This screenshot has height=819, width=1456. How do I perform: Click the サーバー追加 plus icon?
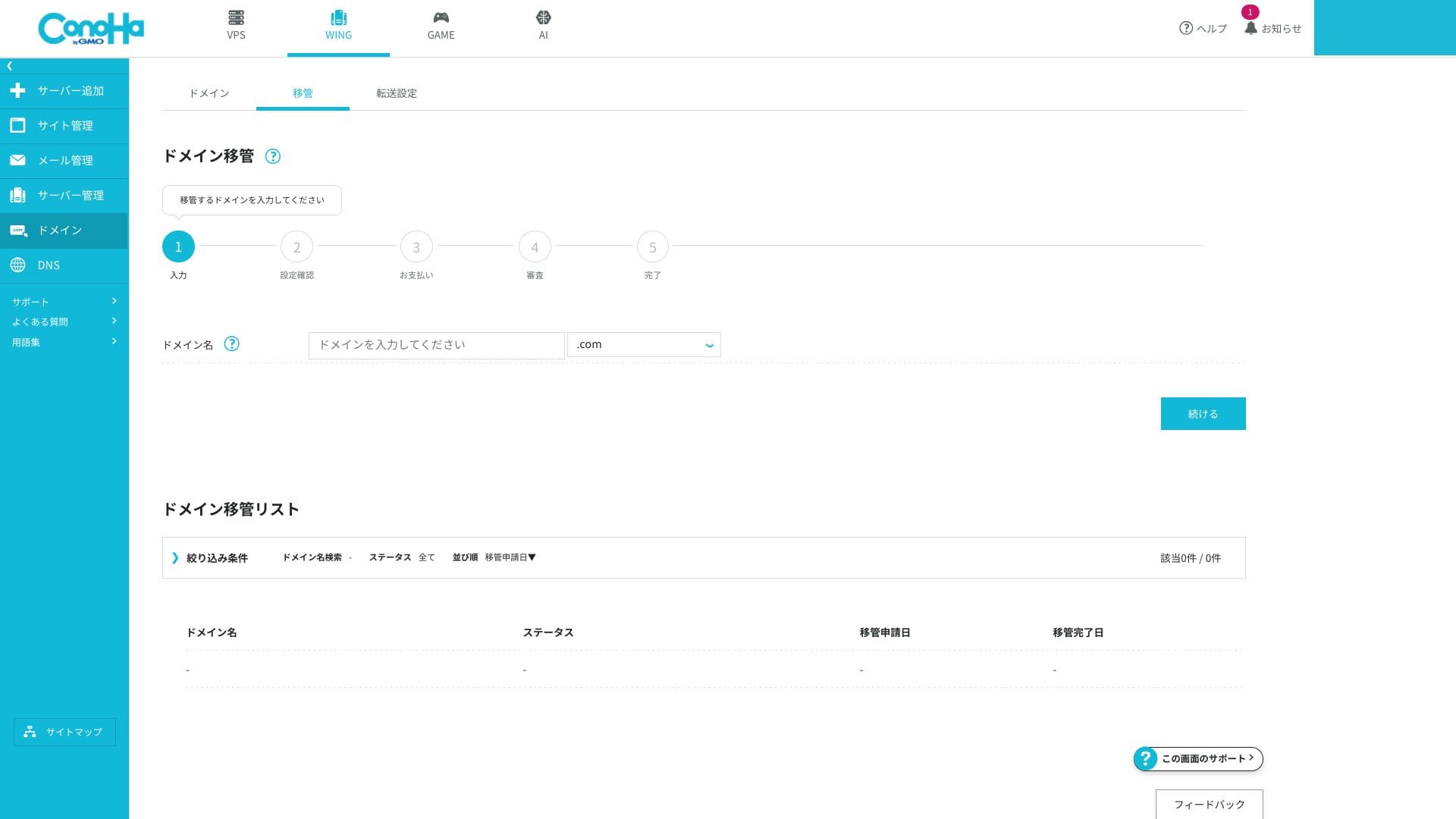pos(18,91)
